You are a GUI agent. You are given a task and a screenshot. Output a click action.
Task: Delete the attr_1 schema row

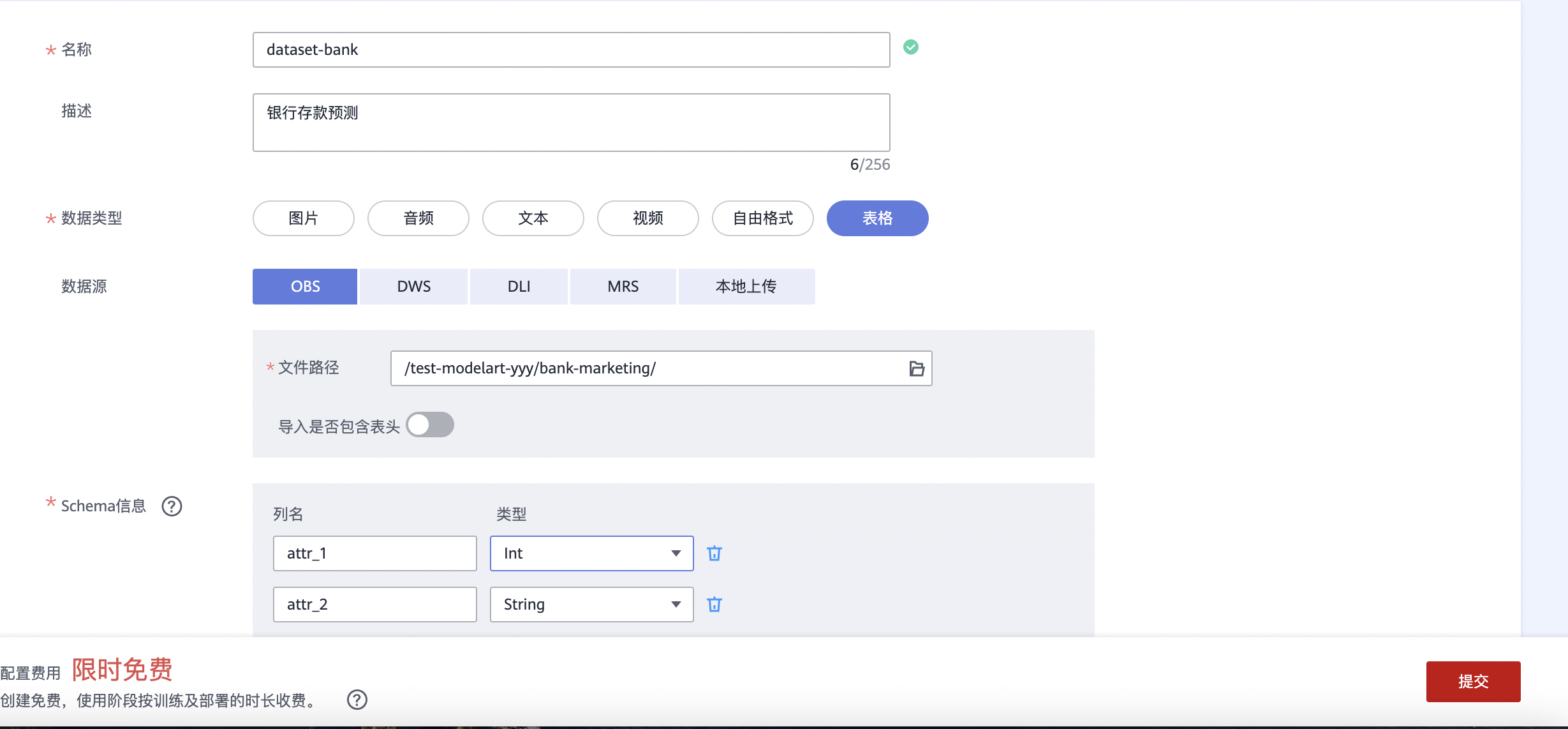tap(714, 553)
